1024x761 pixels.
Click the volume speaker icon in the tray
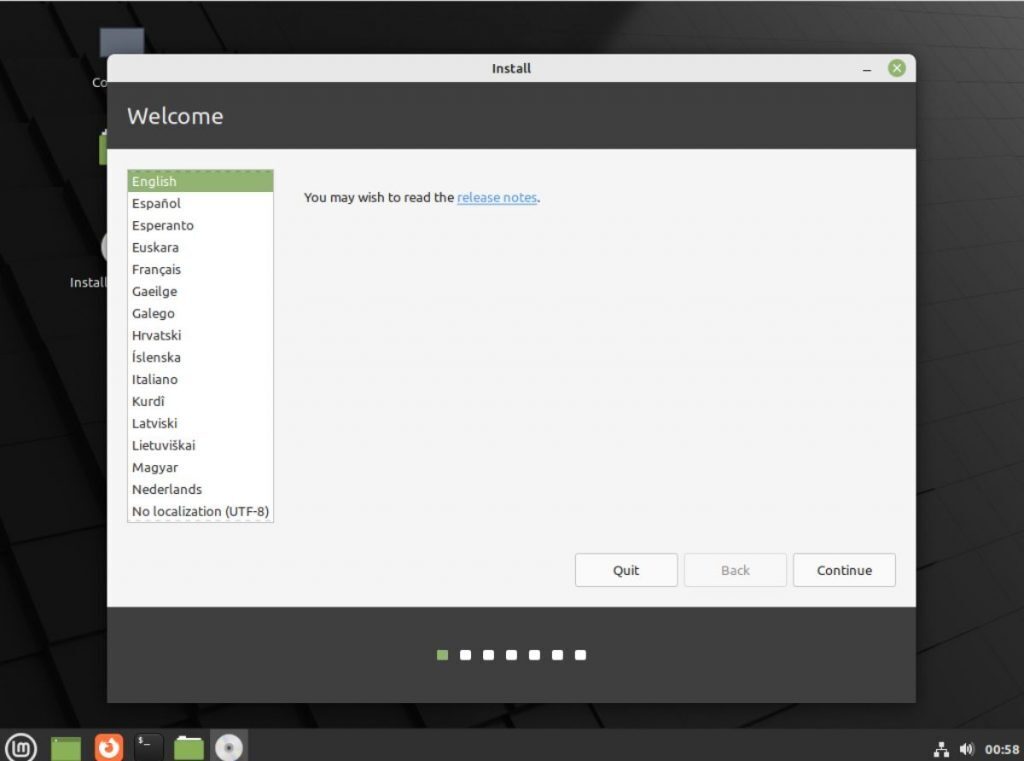[x=966, y=747]
